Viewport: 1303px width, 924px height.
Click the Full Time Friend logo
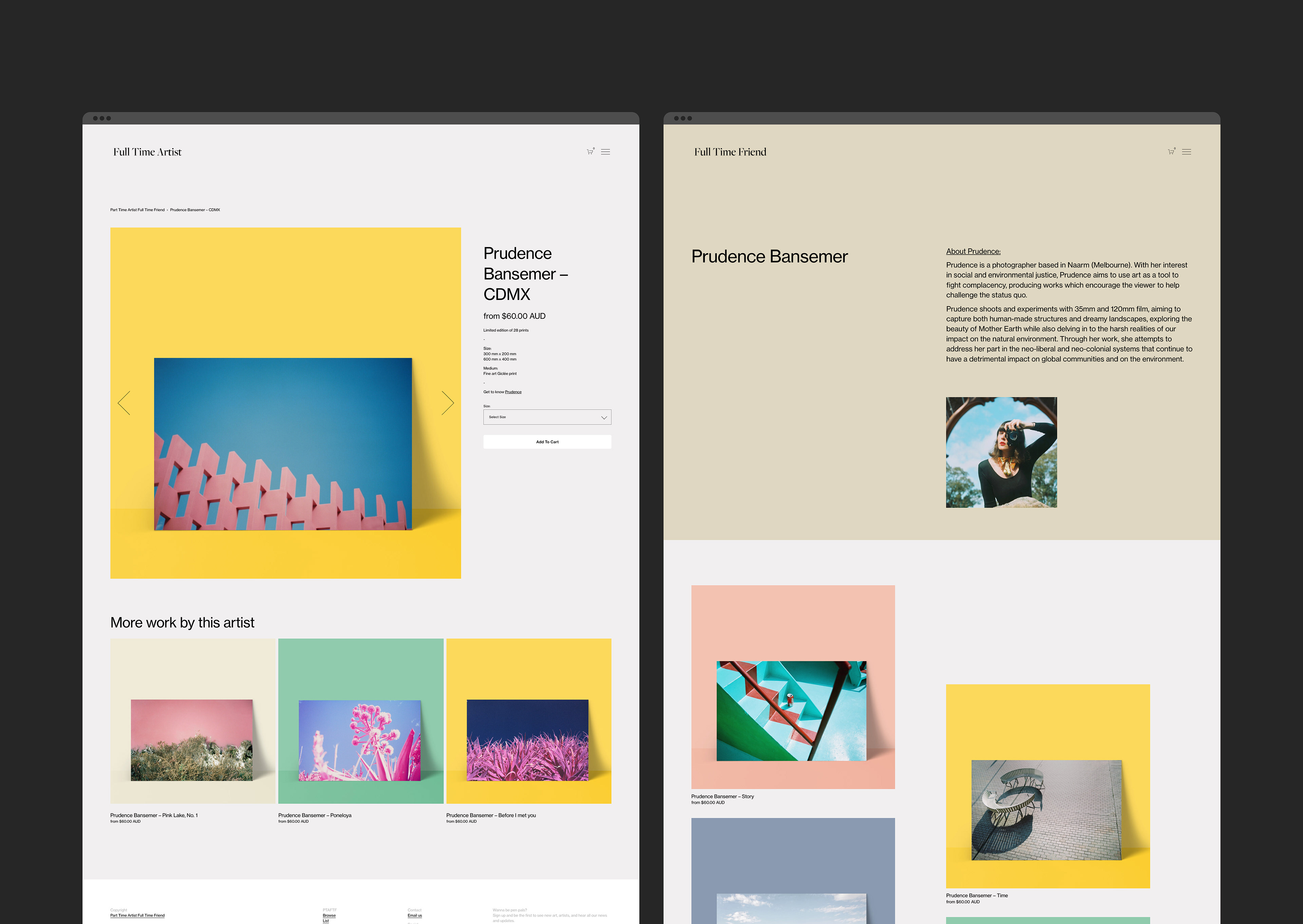(x=730, y=152)
